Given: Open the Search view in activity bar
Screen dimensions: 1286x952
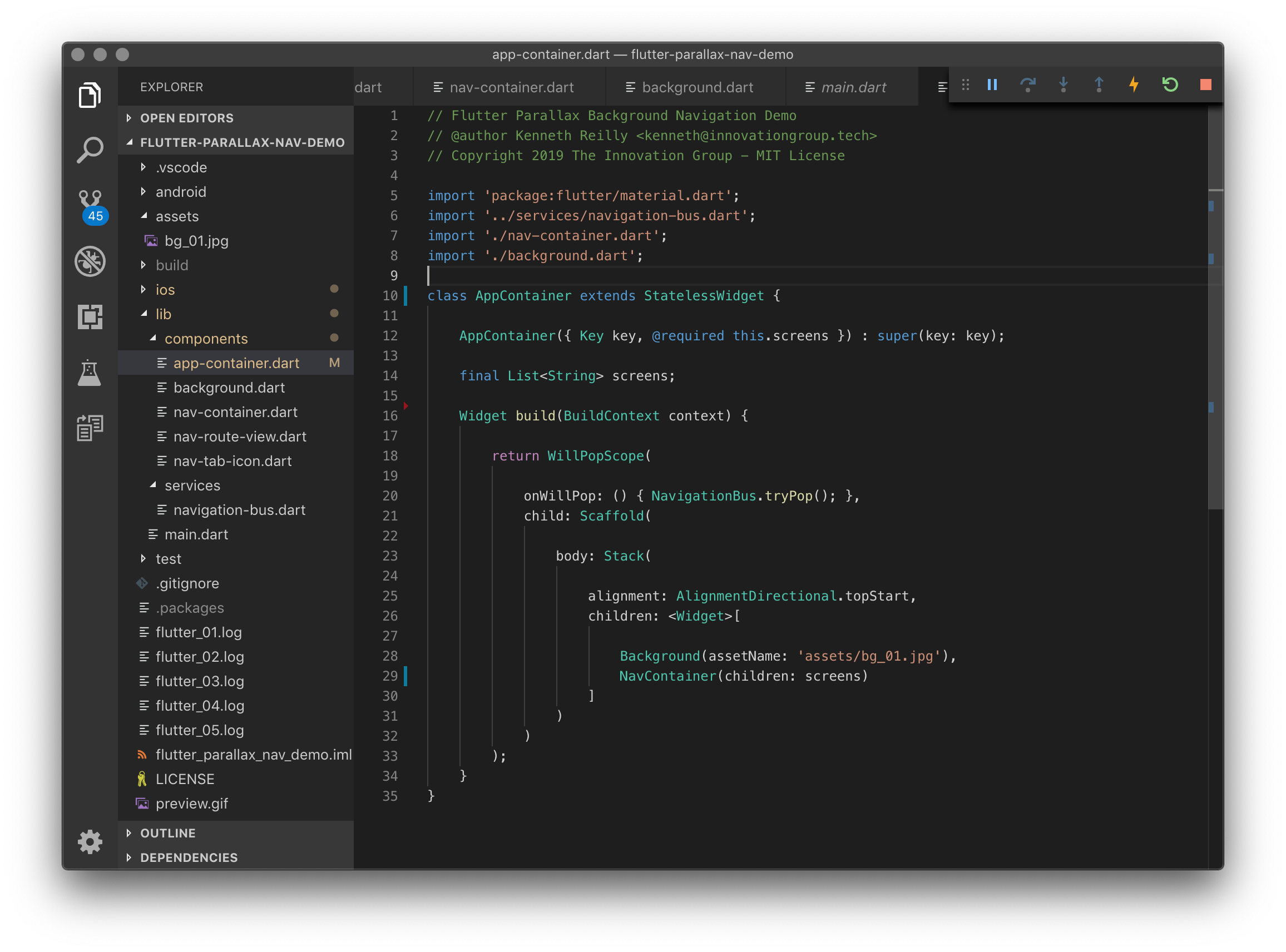Looking at the screenshot, I should 90,150.
